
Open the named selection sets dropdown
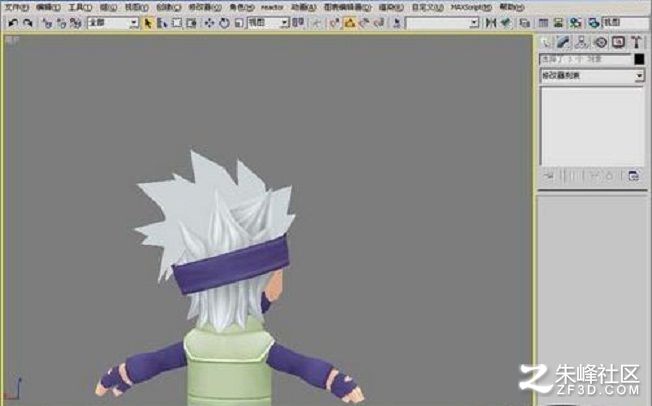(442, 22)
